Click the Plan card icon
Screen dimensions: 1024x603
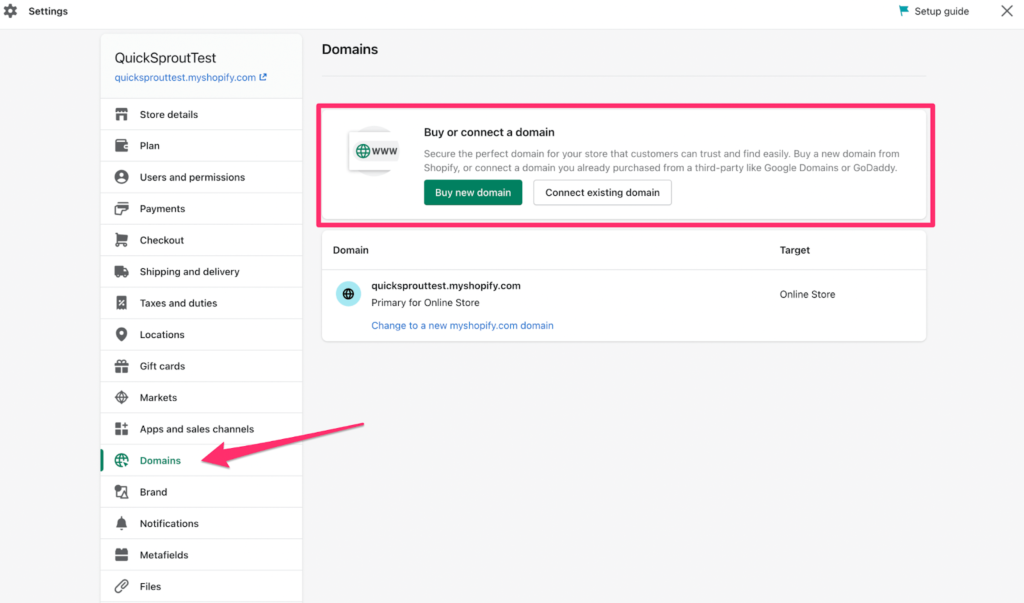(121, 146)
